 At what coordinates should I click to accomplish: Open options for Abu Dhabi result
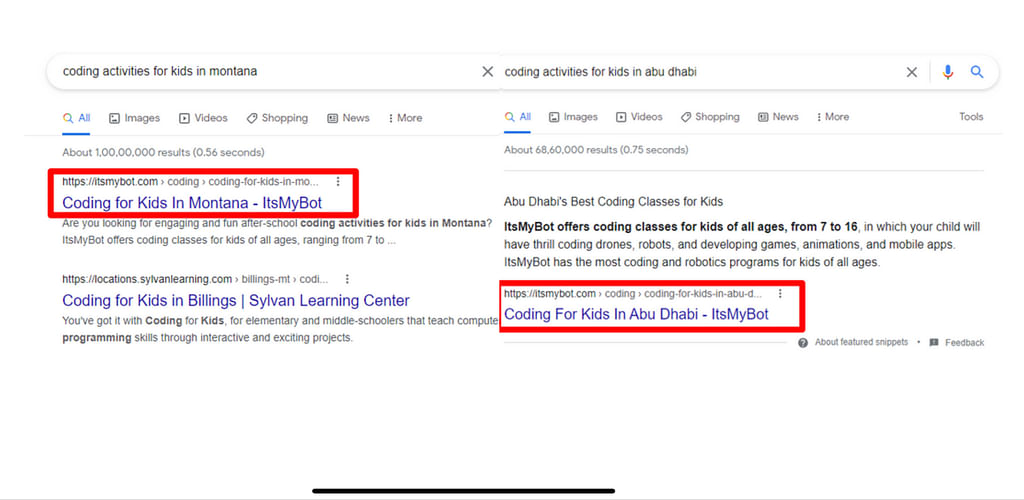click(780, 294)
